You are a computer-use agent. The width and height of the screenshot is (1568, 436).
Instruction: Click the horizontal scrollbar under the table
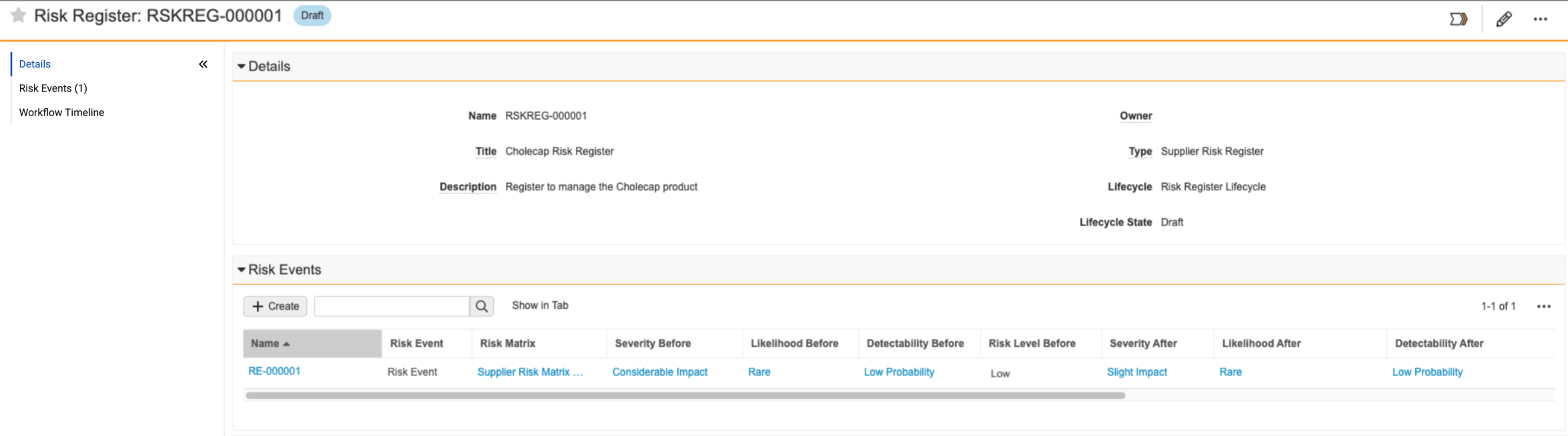point(685,395)
